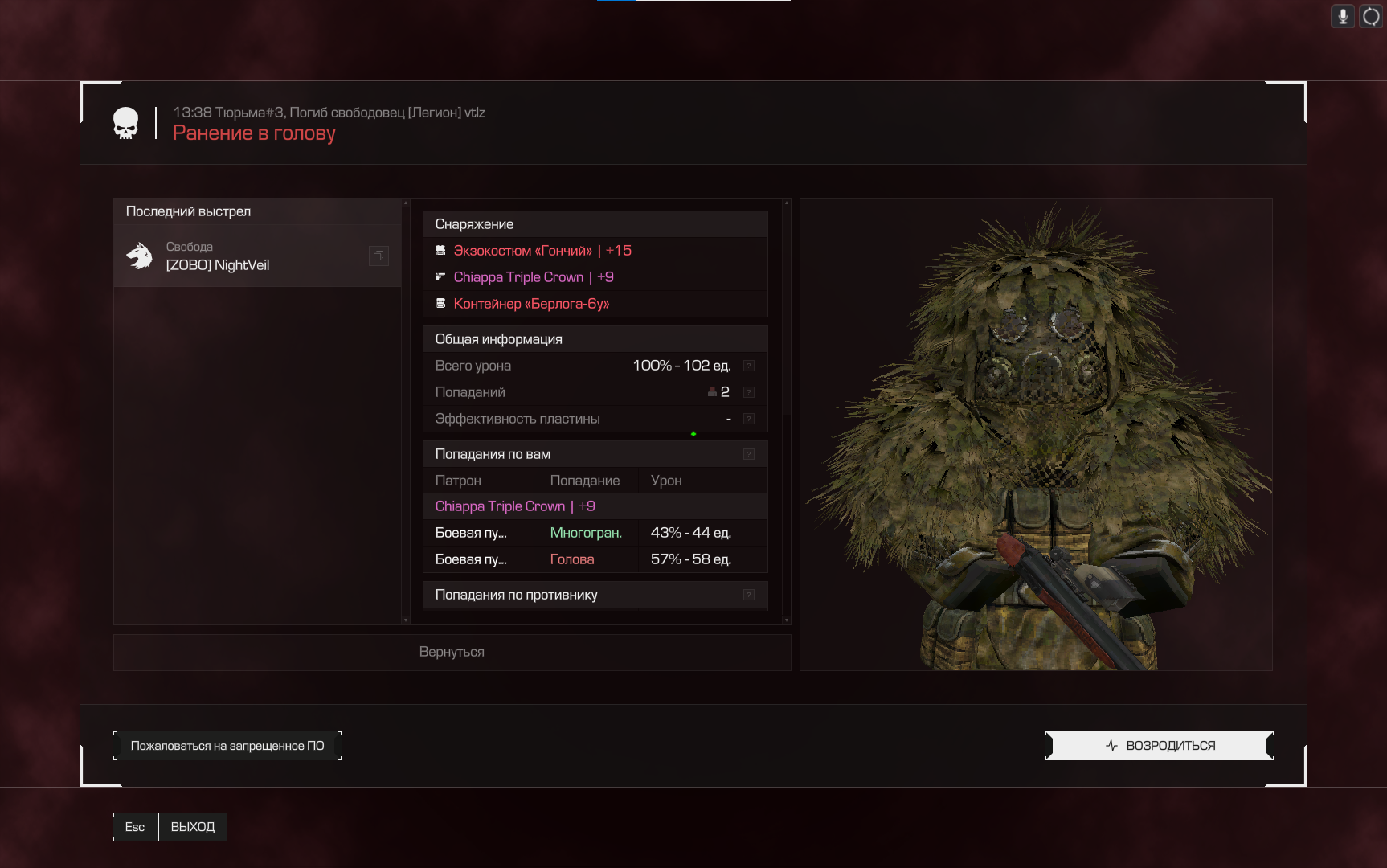Click the Вернуться button
The image size is (1387, 868).
[x=452, y=652]
